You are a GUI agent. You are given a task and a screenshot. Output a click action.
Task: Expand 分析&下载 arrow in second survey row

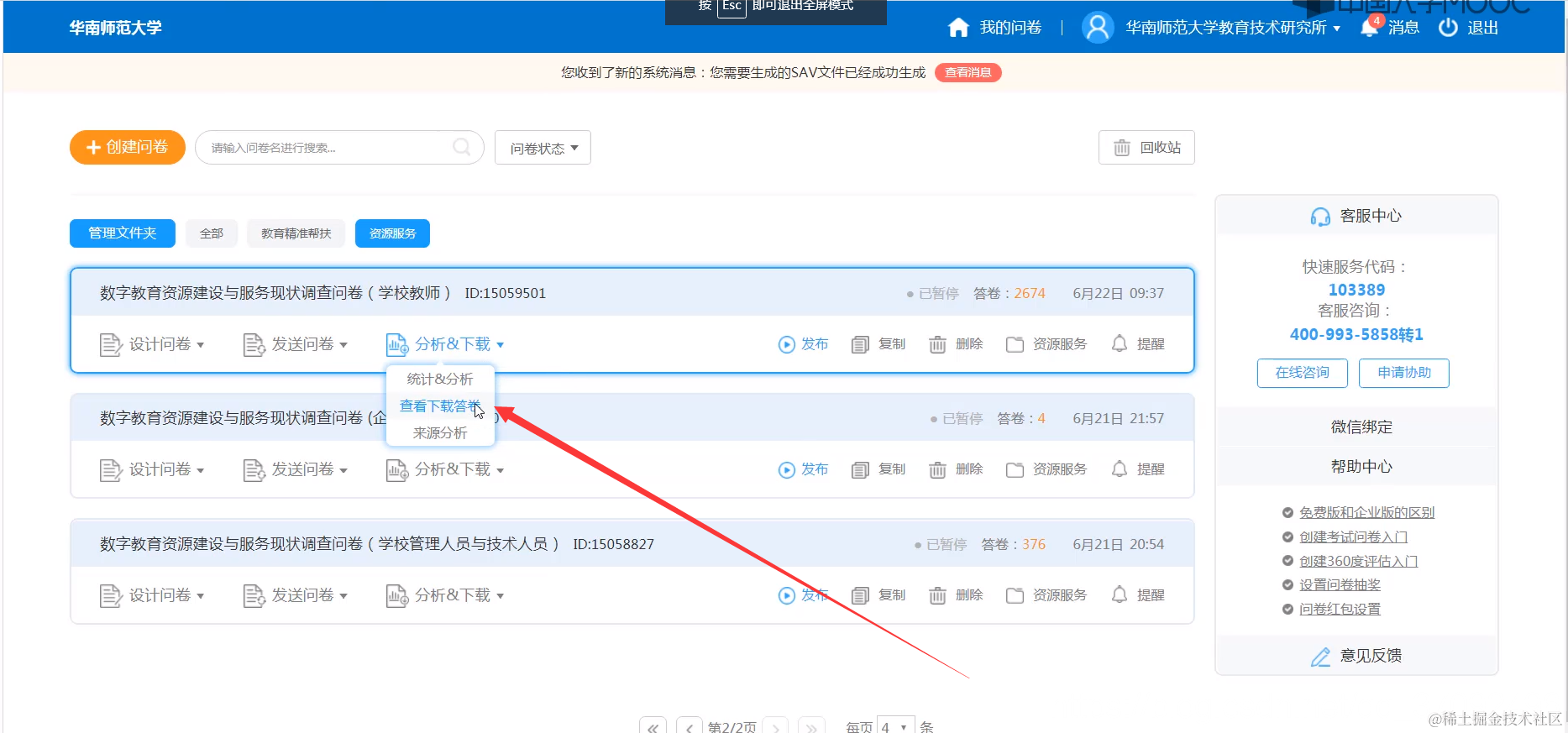(500, 470)
